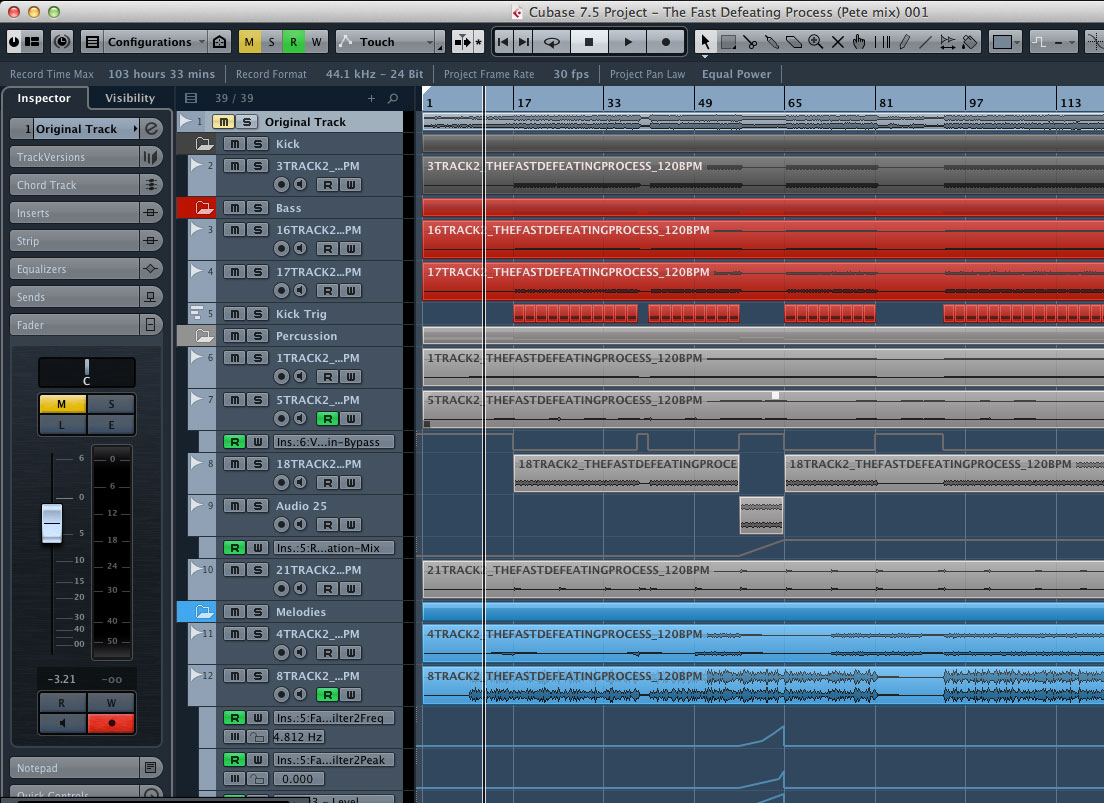Select the Range Selection tool

728,42
